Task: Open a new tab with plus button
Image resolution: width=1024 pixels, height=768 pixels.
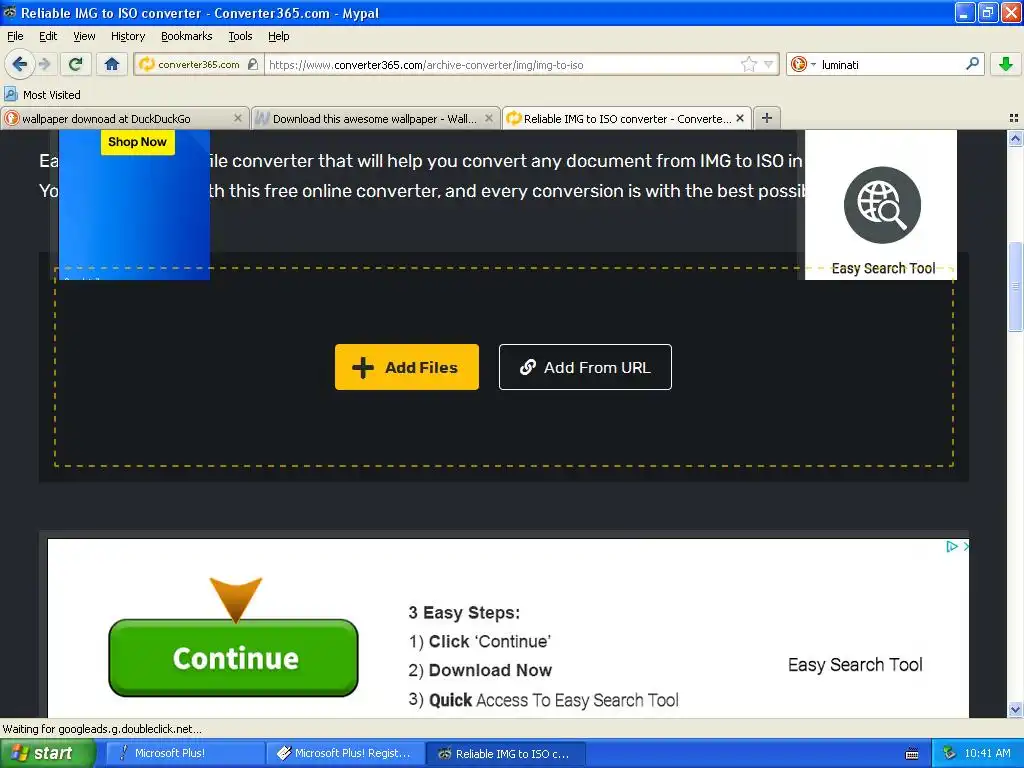Action: click(x=767, y=118)
